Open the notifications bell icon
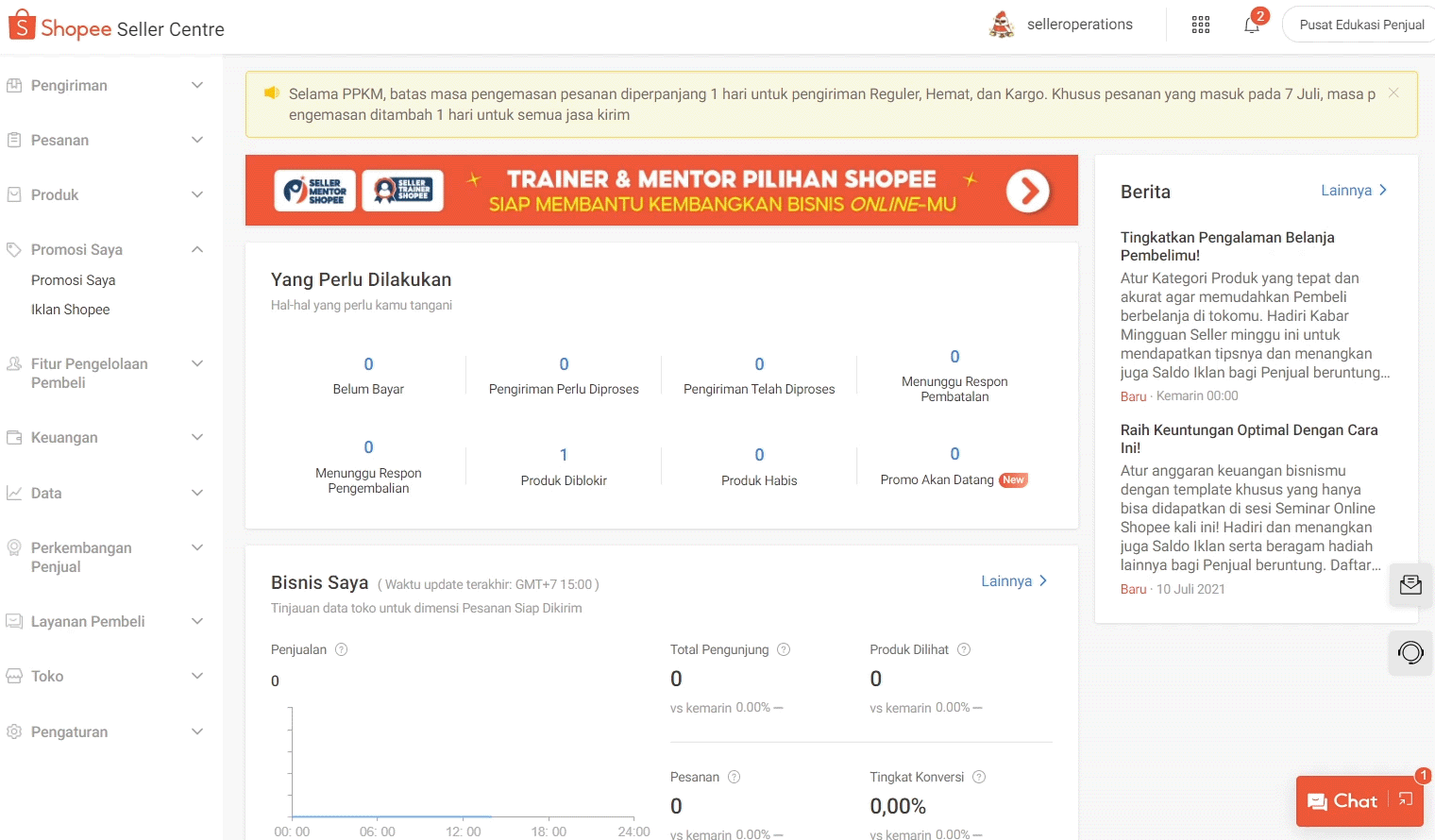 [1252, 25]
